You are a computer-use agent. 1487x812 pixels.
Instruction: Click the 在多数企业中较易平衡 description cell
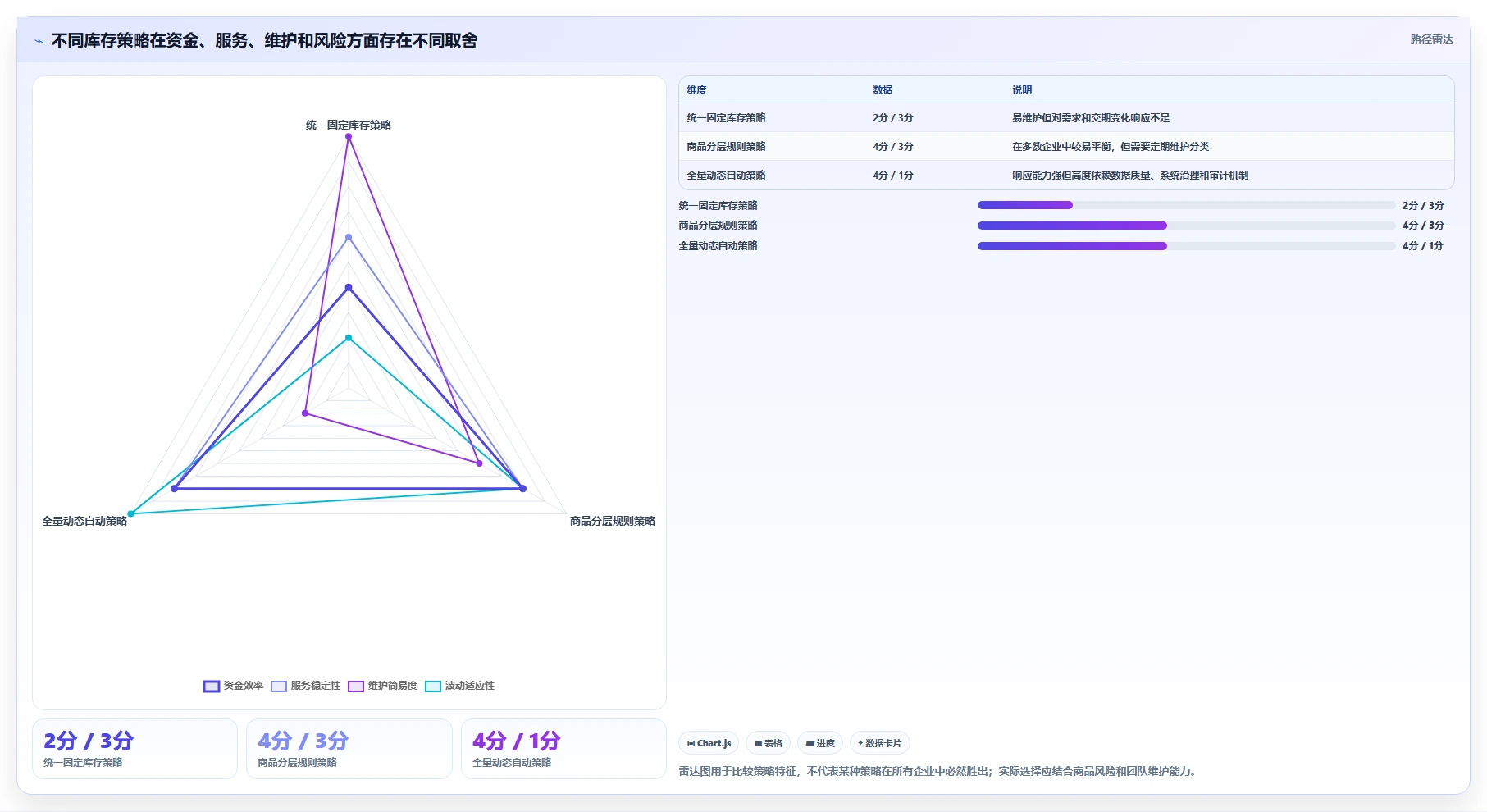(1111, 147)
